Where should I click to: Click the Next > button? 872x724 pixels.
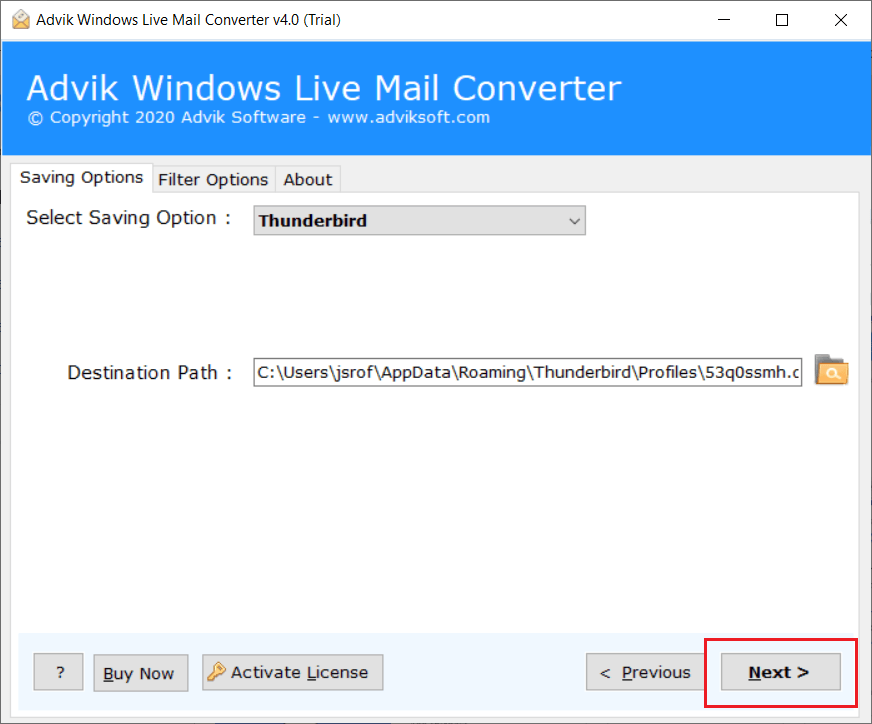tap(780, 672)
